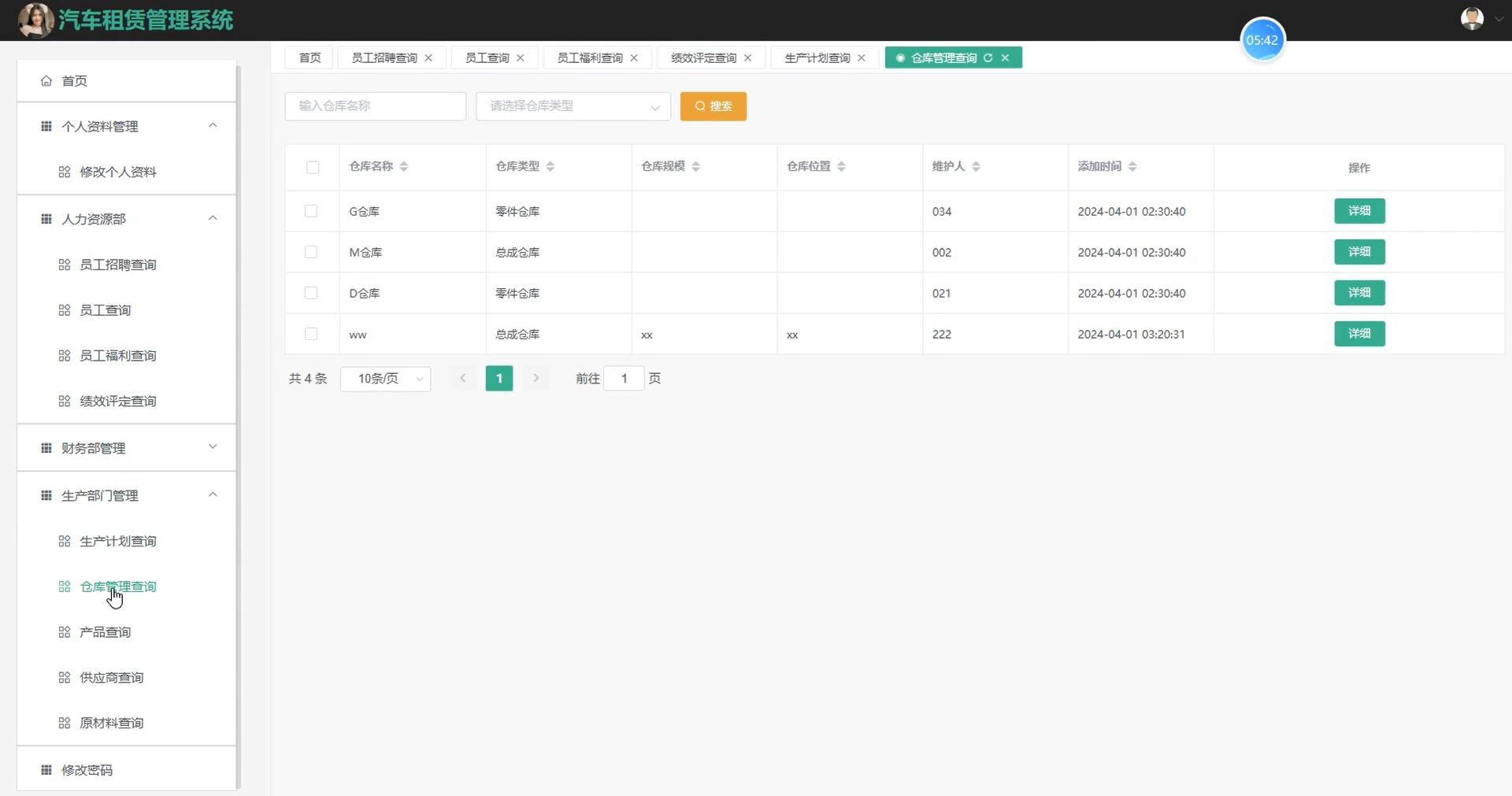Open 详细 for the G仓库 row

[x=1359, y=211]
